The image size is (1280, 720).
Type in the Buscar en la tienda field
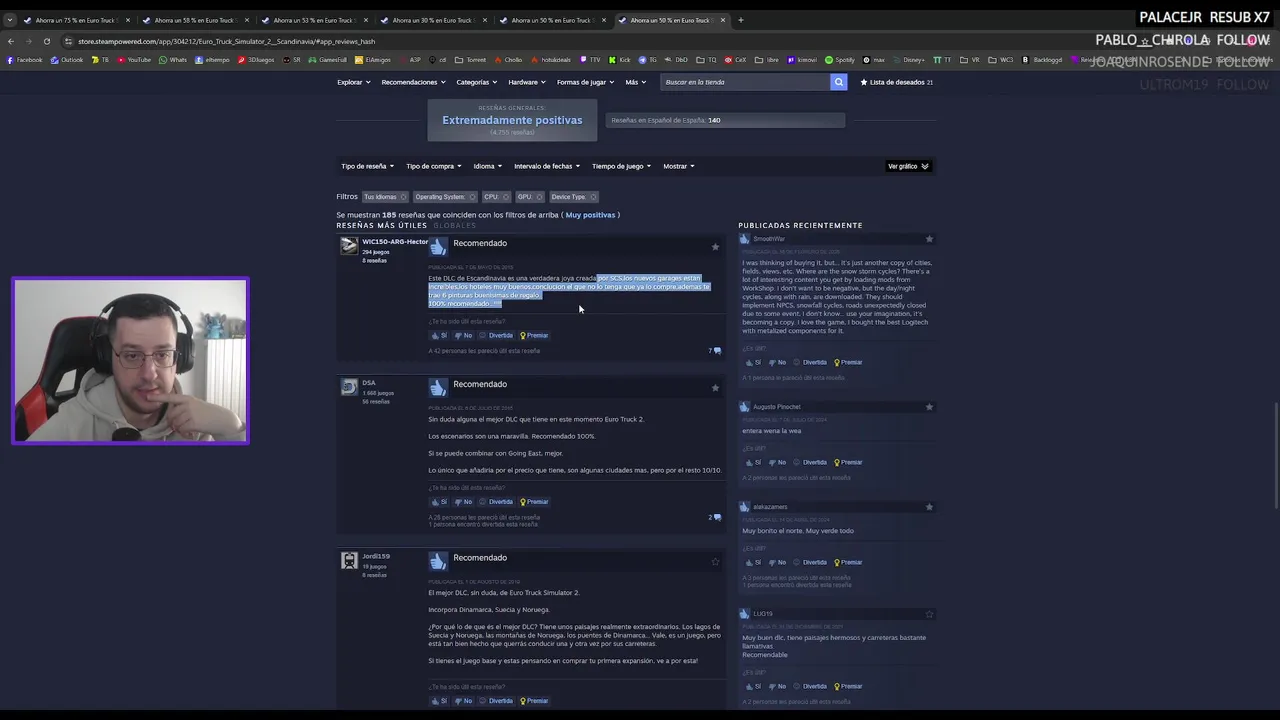click(745, 82)
